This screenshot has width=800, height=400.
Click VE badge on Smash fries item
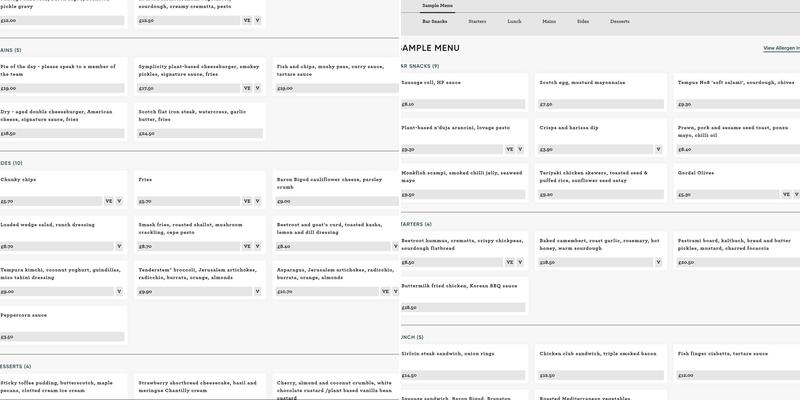click(x=247, y=246)
